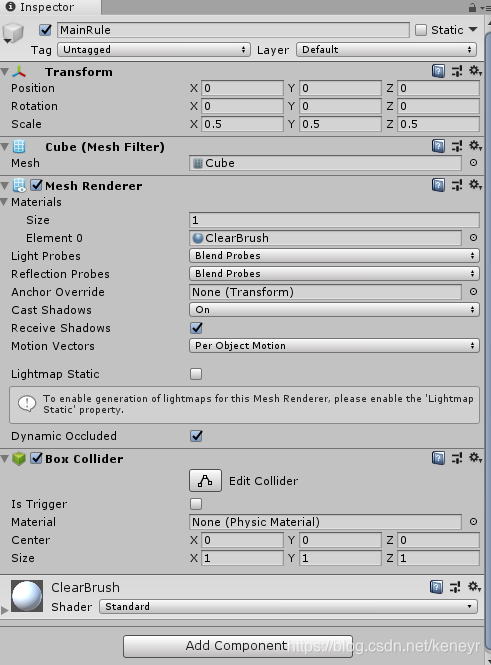
Task: Collapse the Materials foldout
Action: point(5,202)
